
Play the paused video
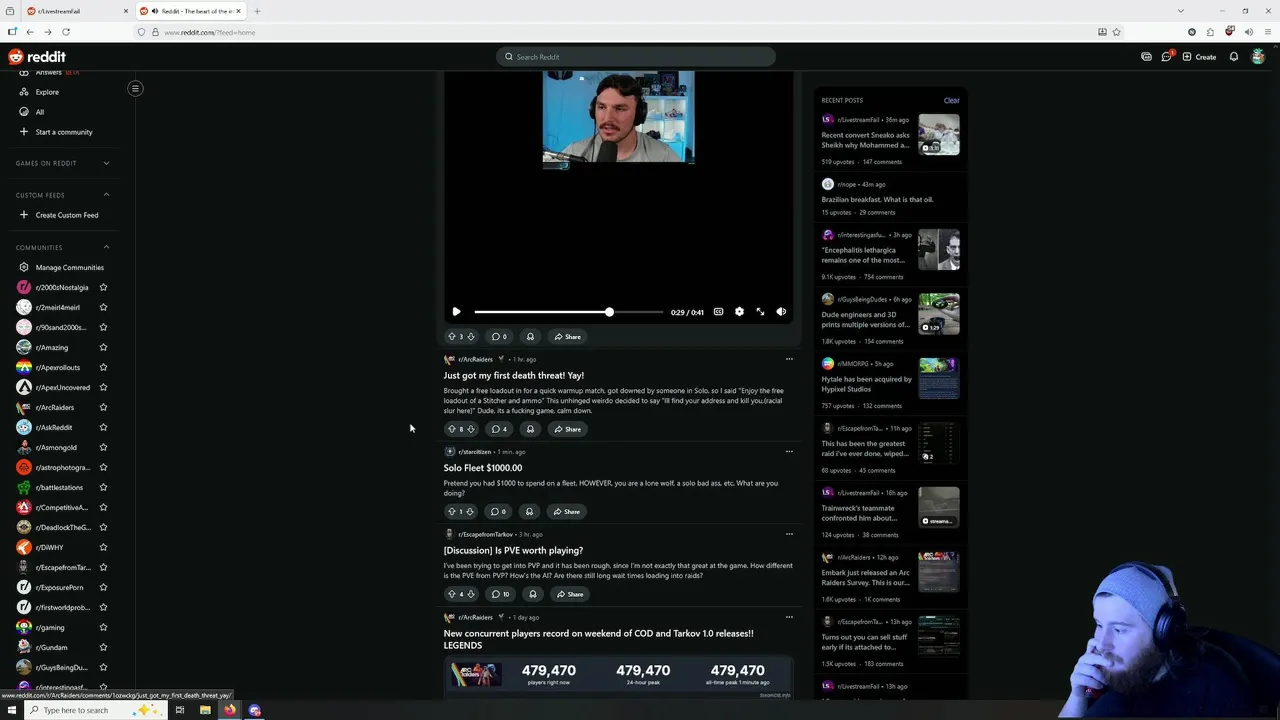tap(456, 312)
